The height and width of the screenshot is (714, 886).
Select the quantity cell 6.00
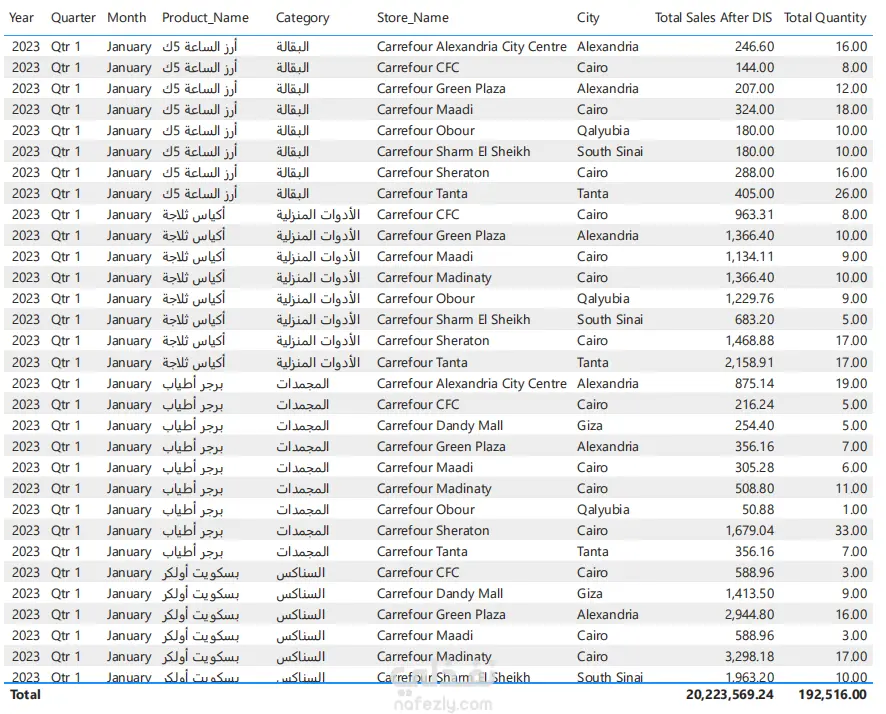pyautogui.click(x=854, y=467)
